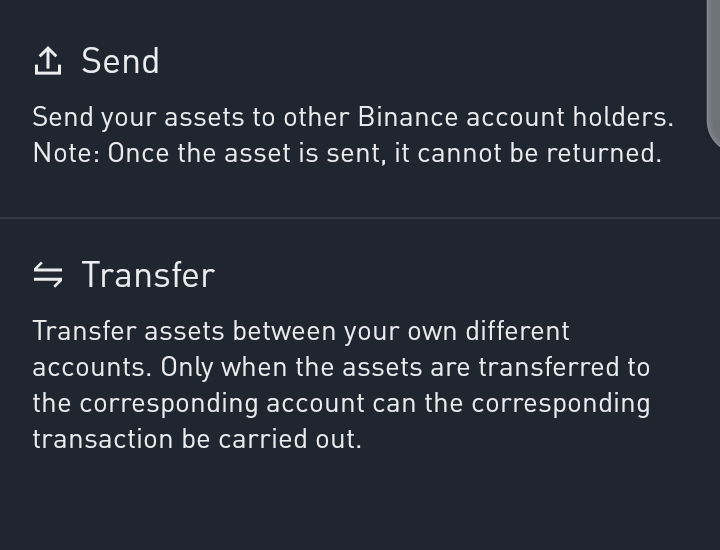This screenshot has width=720, height=550.
Task: Click the words 'account holders.' in Send description
Action: coord(570,117)
